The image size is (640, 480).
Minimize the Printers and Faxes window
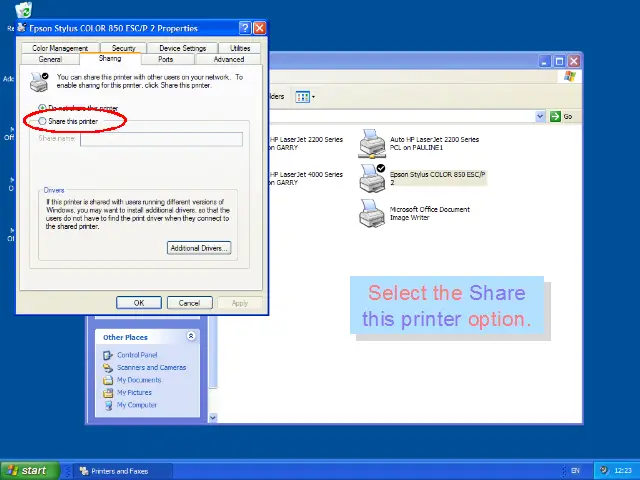click(x=545, y=61)
